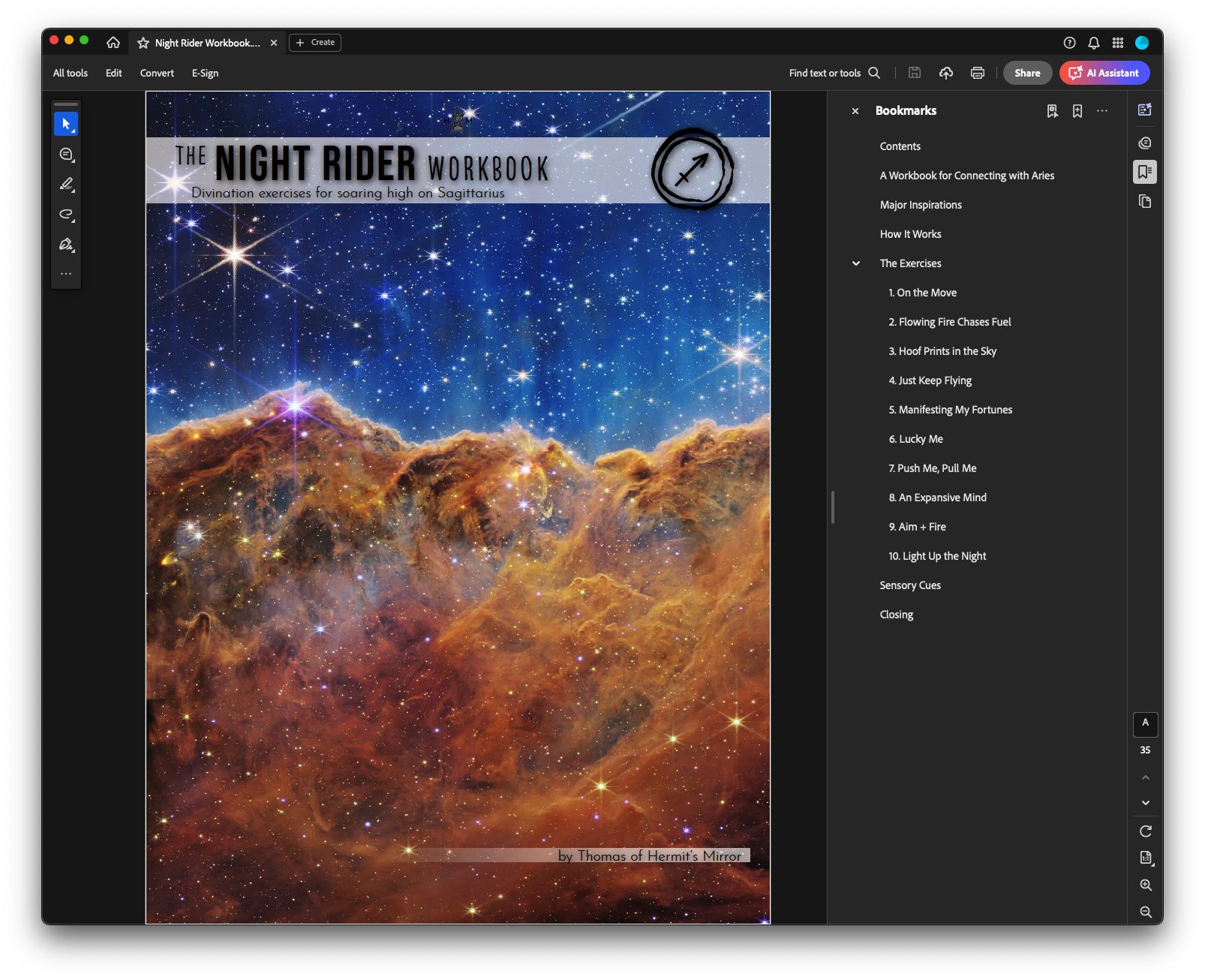The image size is (1205, 980).
Task: Go to A Workbook for Connecting with Aries
Action: pyautogui.click(x=967, y=176)
